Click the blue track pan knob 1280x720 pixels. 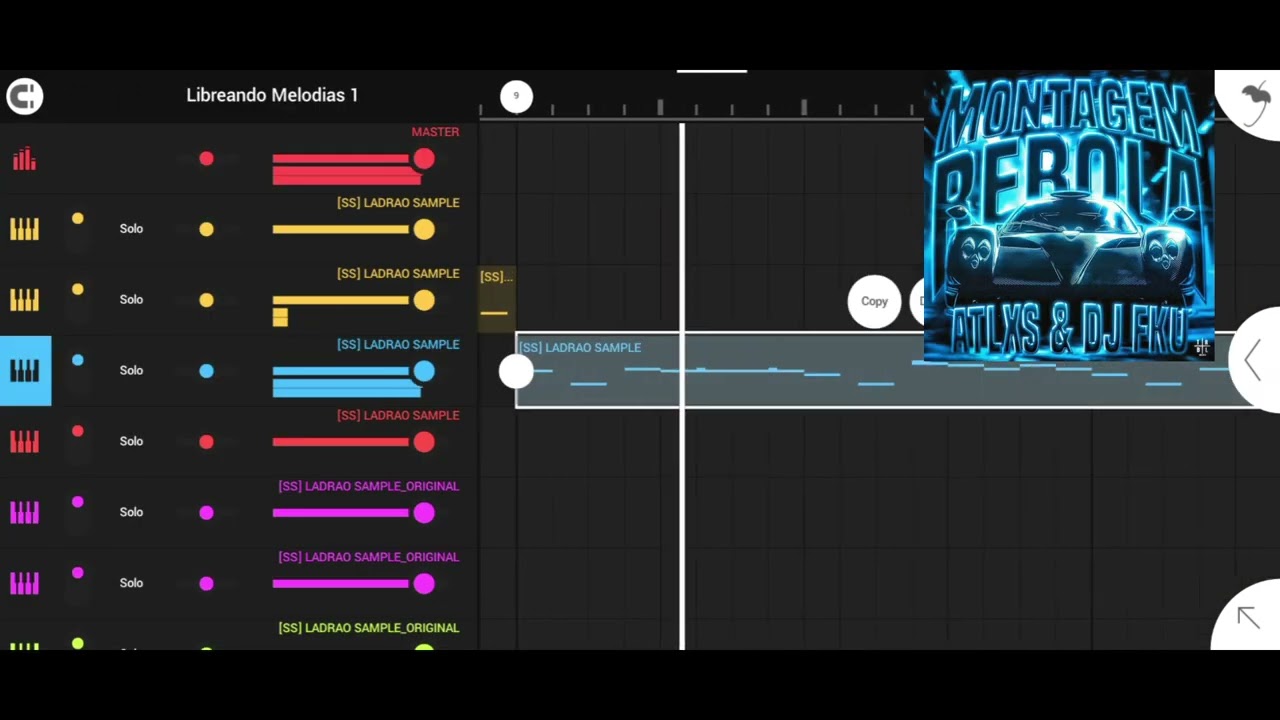pos(206,371)
